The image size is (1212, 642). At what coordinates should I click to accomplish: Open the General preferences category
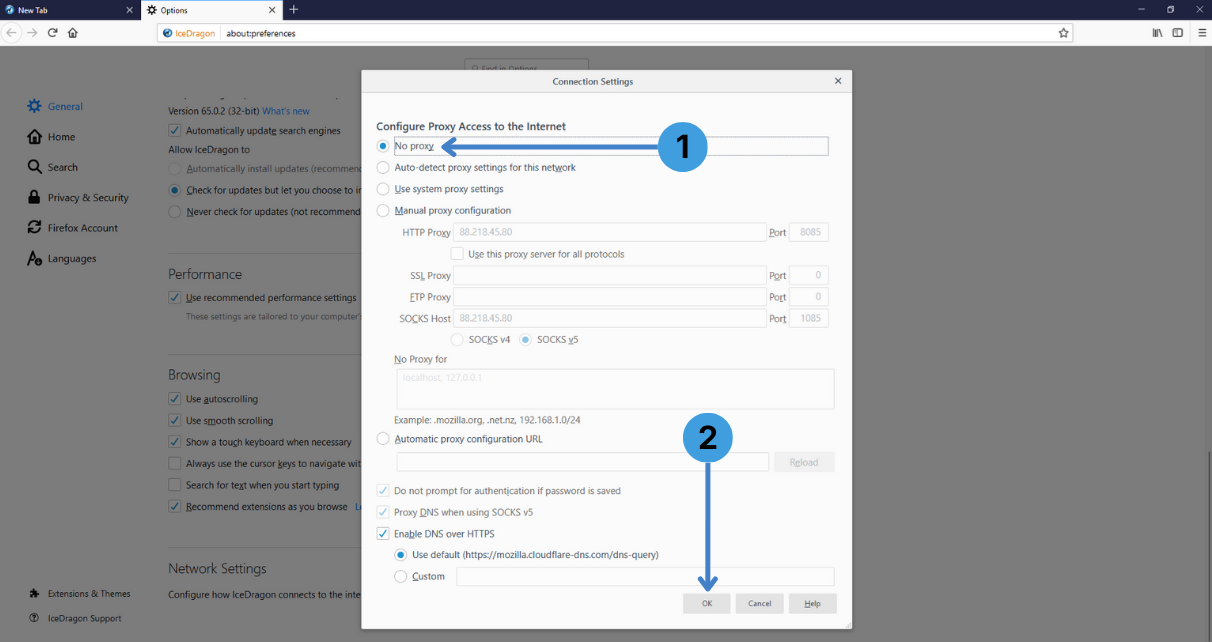coord(55,106)
